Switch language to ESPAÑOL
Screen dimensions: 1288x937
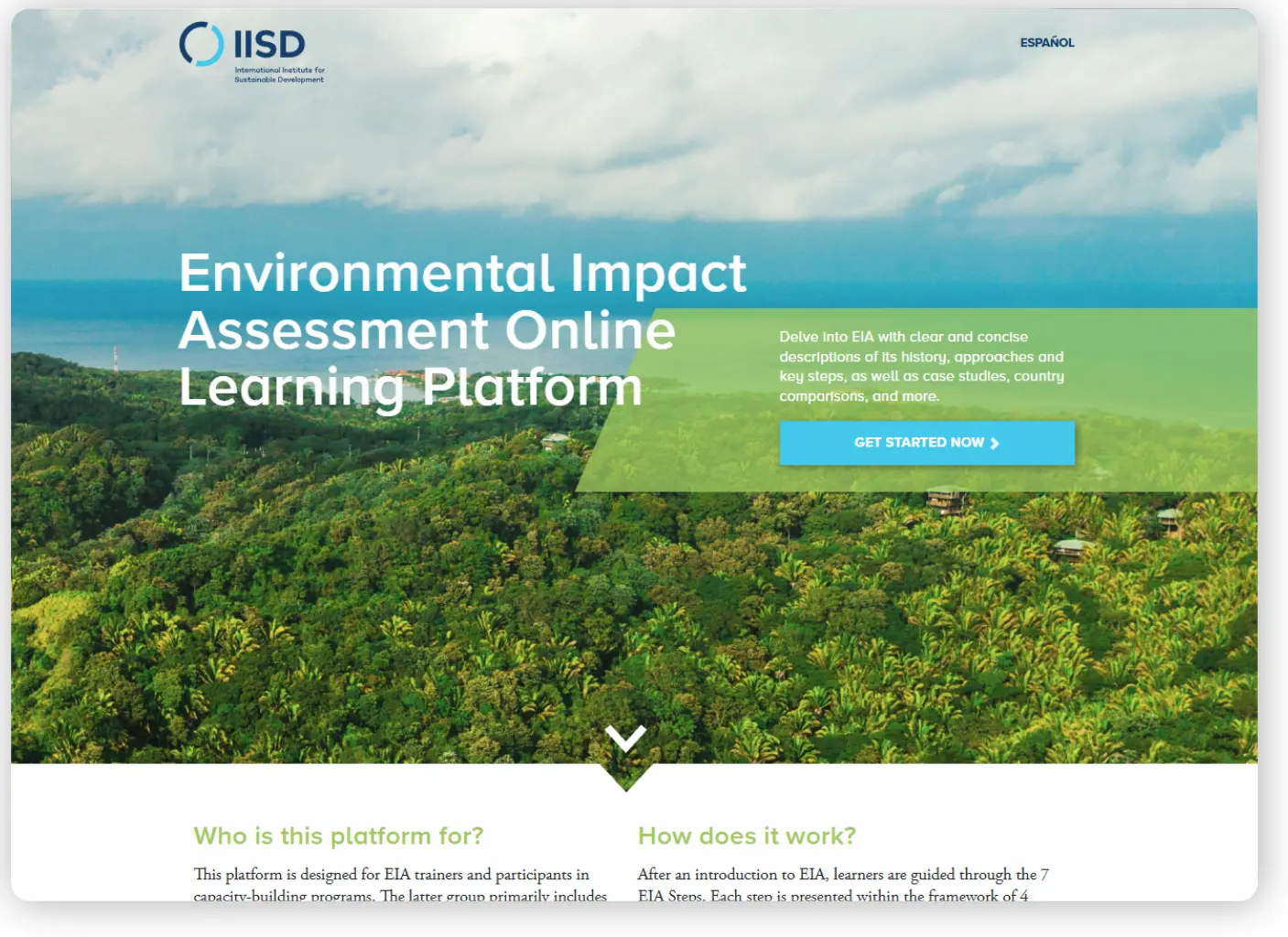click(1046, 42)
